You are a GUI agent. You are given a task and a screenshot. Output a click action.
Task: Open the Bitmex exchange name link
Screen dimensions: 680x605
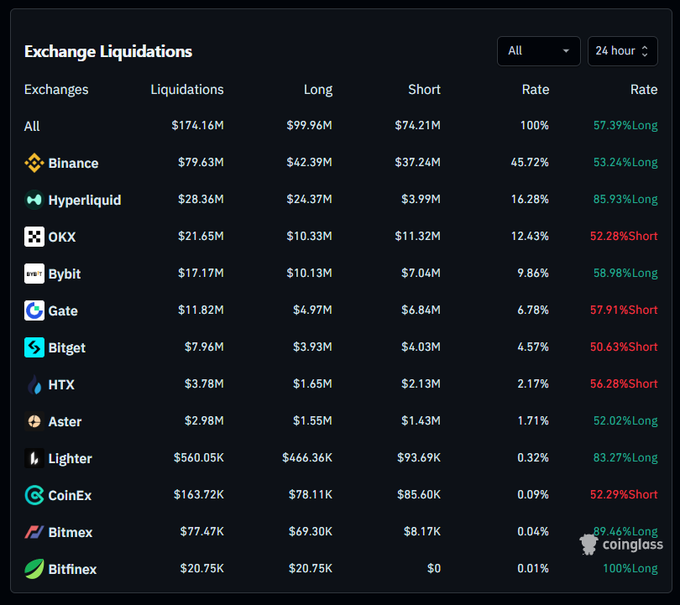[x=70, y=532]
